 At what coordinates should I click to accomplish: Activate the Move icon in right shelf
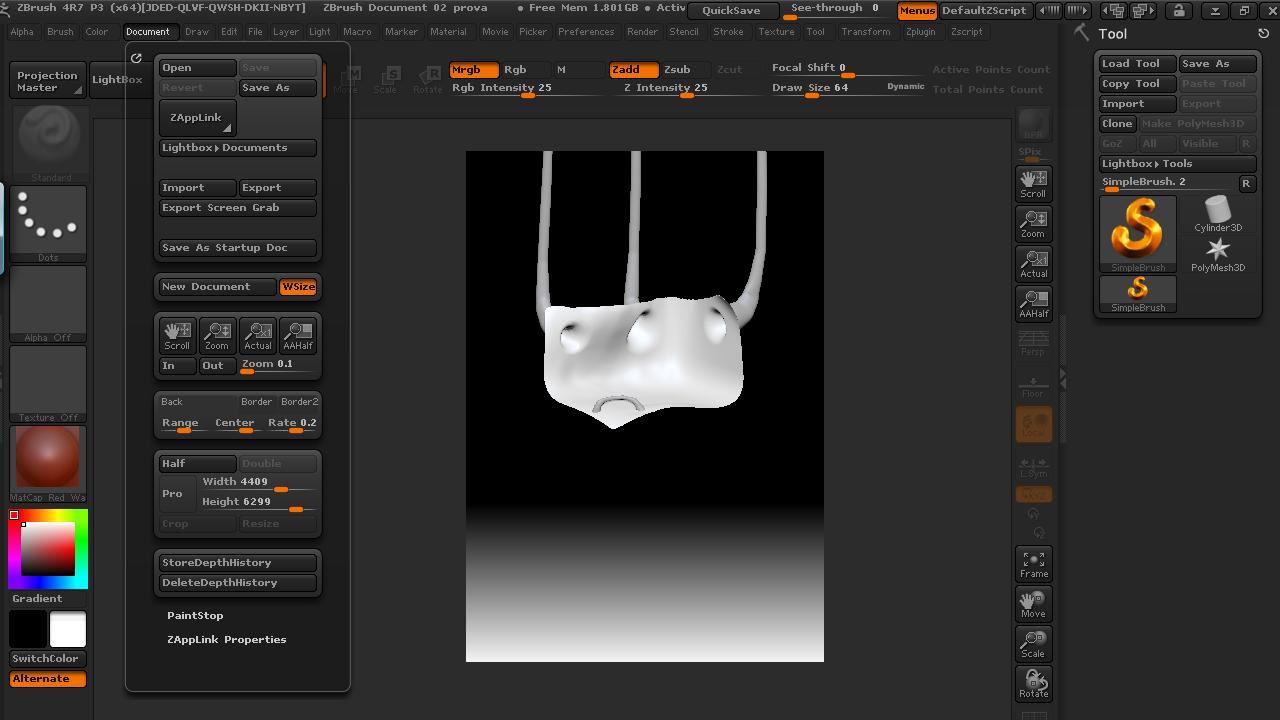(1033, 604)
